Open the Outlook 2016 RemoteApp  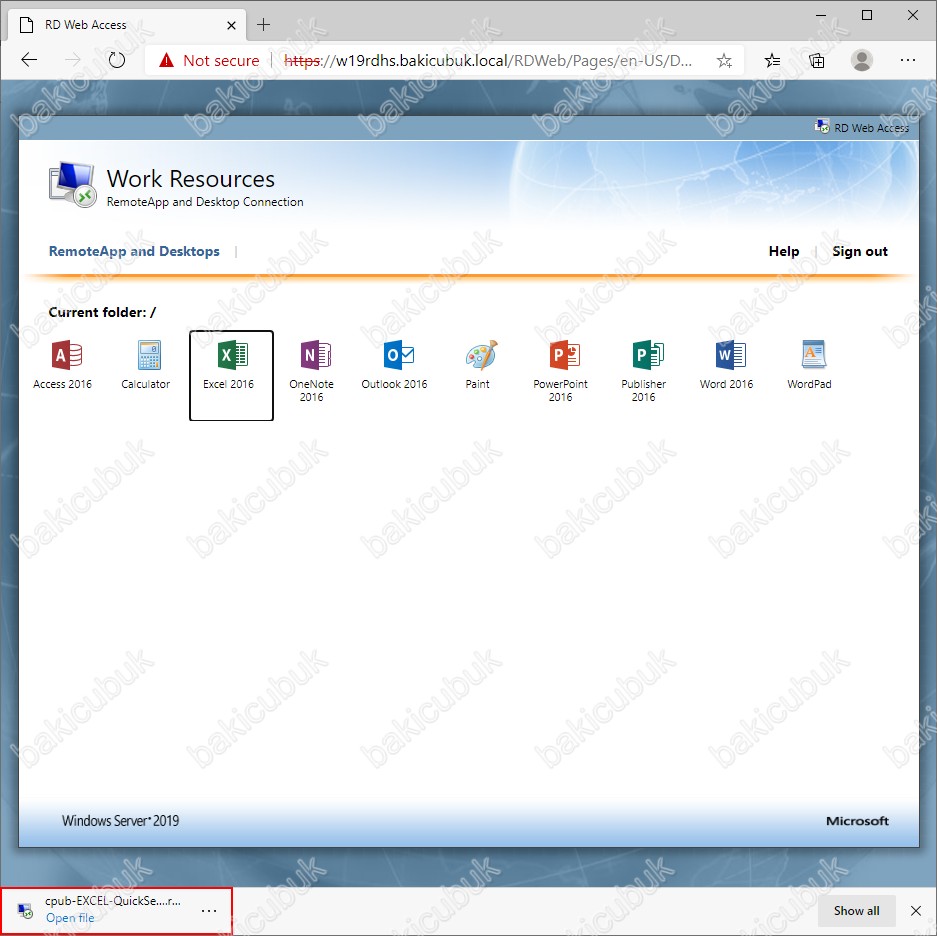tap(394, 364)
